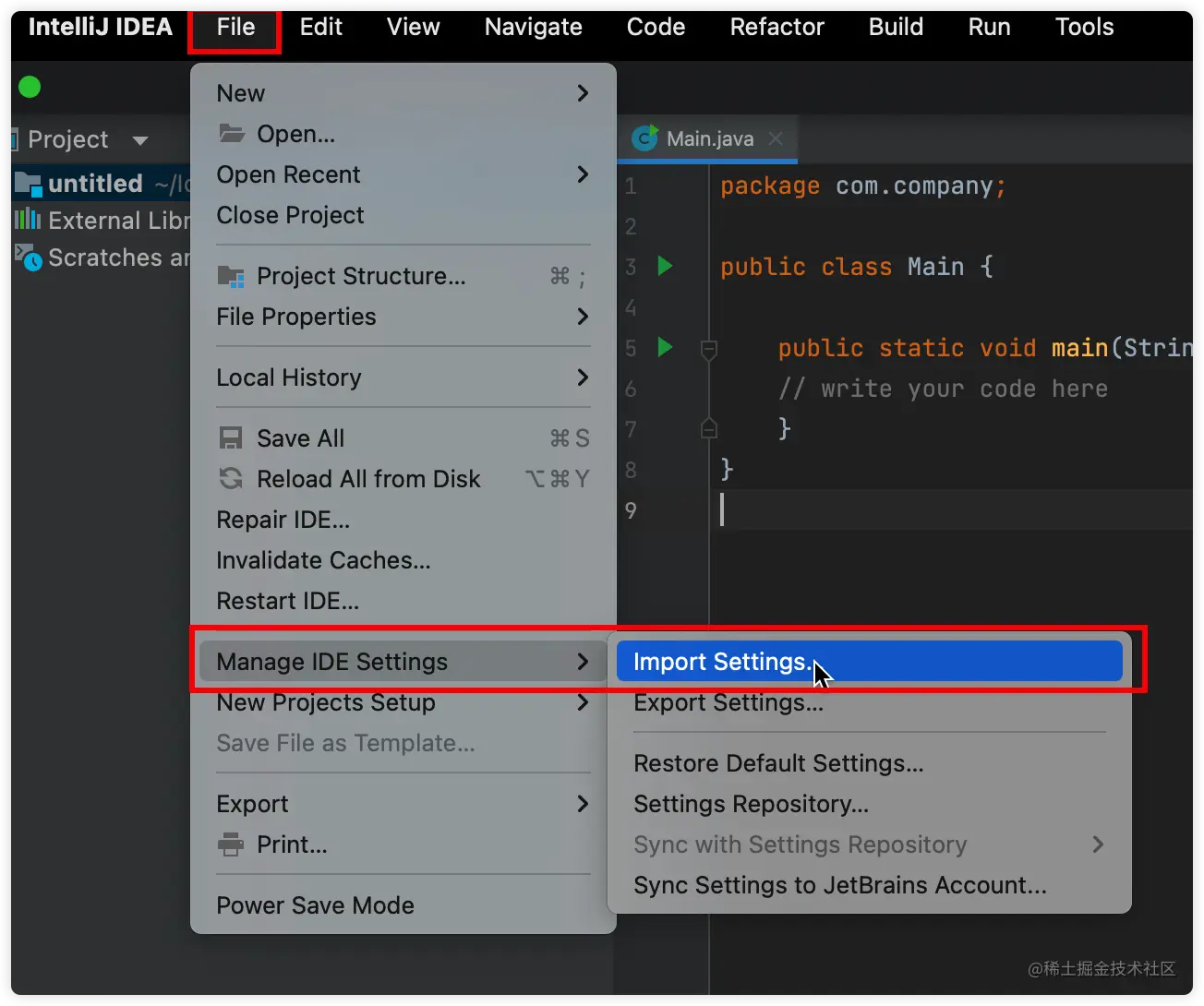This screenshot has width=1204, height=1006.
Task: Click the IntelliJ IDEA application menu
Action: coord(100,28)
